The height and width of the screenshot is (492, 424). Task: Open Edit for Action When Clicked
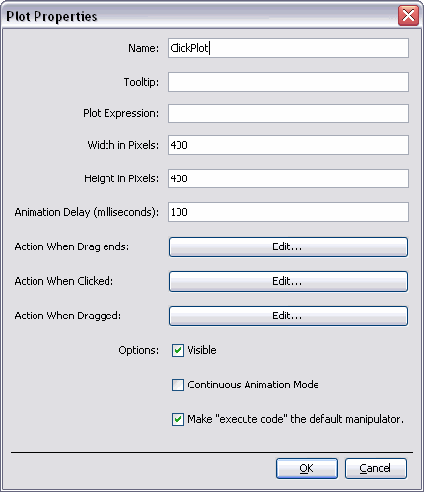click(288, 281)
